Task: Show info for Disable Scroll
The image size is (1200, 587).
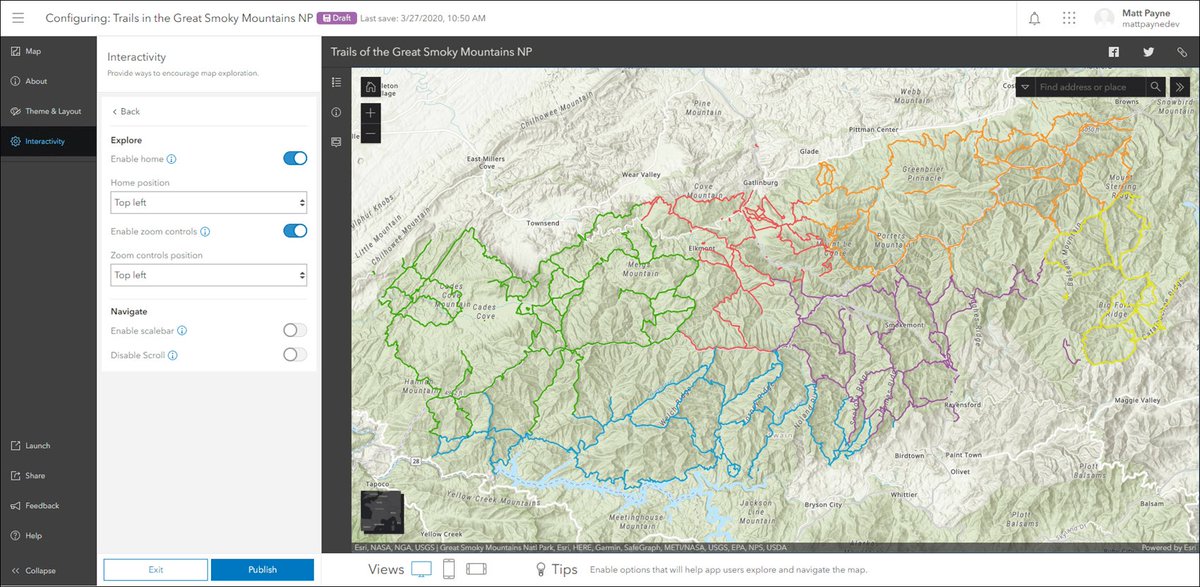Action: [173, 355]
